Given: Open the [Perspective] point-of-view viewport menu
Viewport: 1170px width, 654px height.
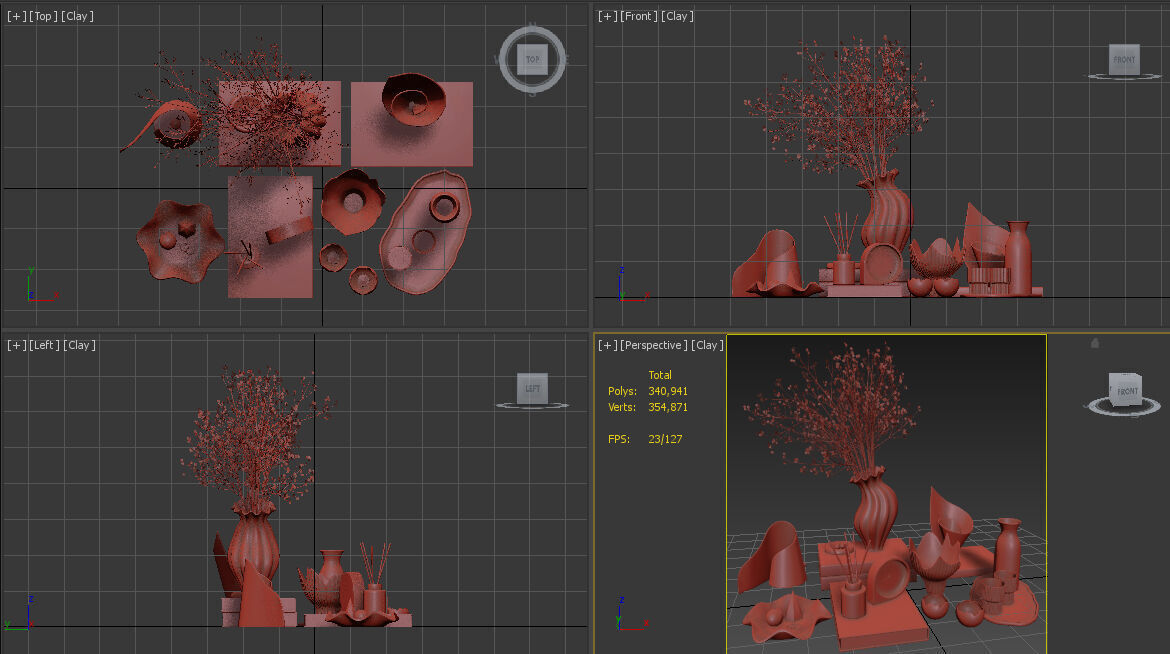Looking at the screenshot, I should click(654, 345).
